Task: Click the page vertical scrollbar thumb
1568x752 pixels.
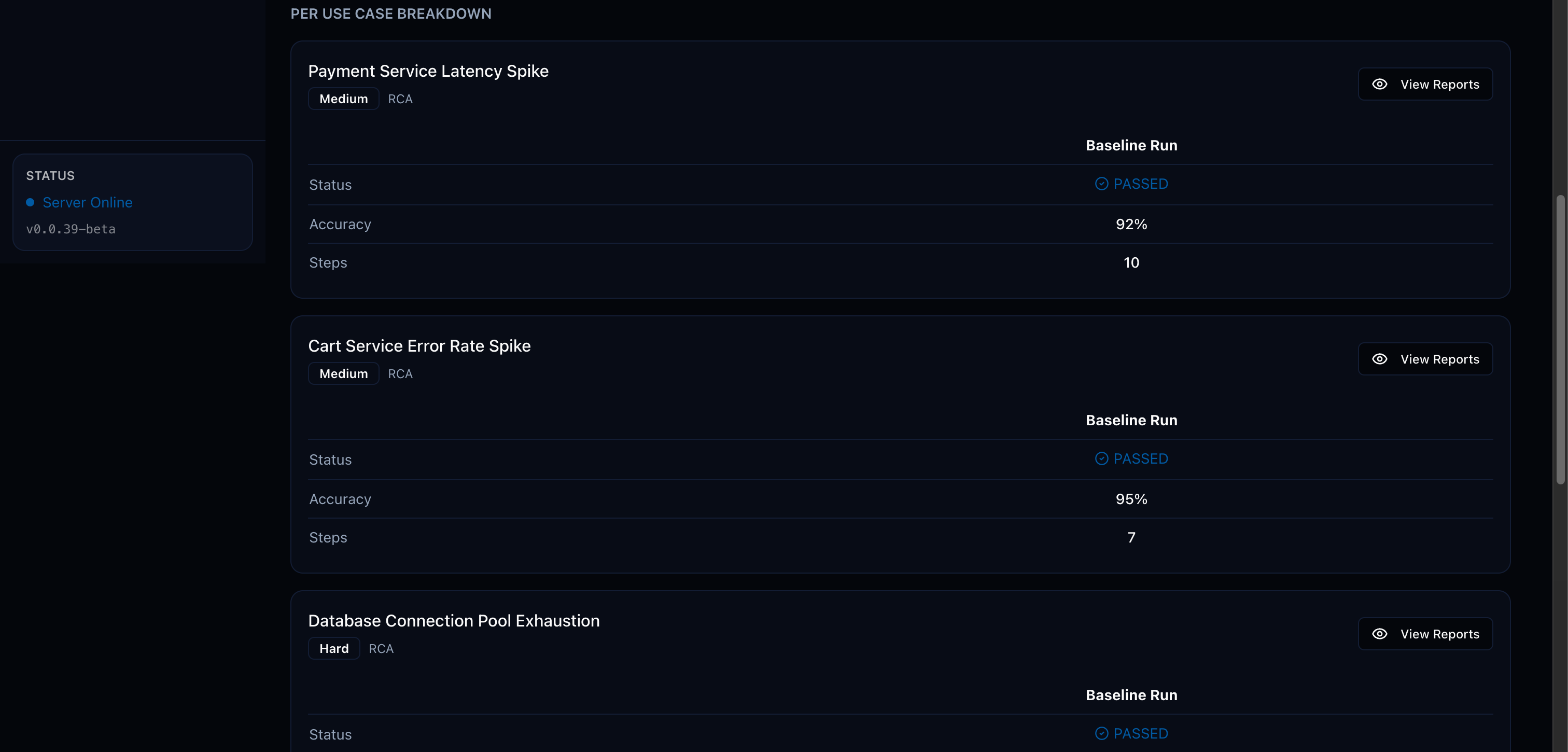Action: pyautogui.click(x=1560, y=340)
